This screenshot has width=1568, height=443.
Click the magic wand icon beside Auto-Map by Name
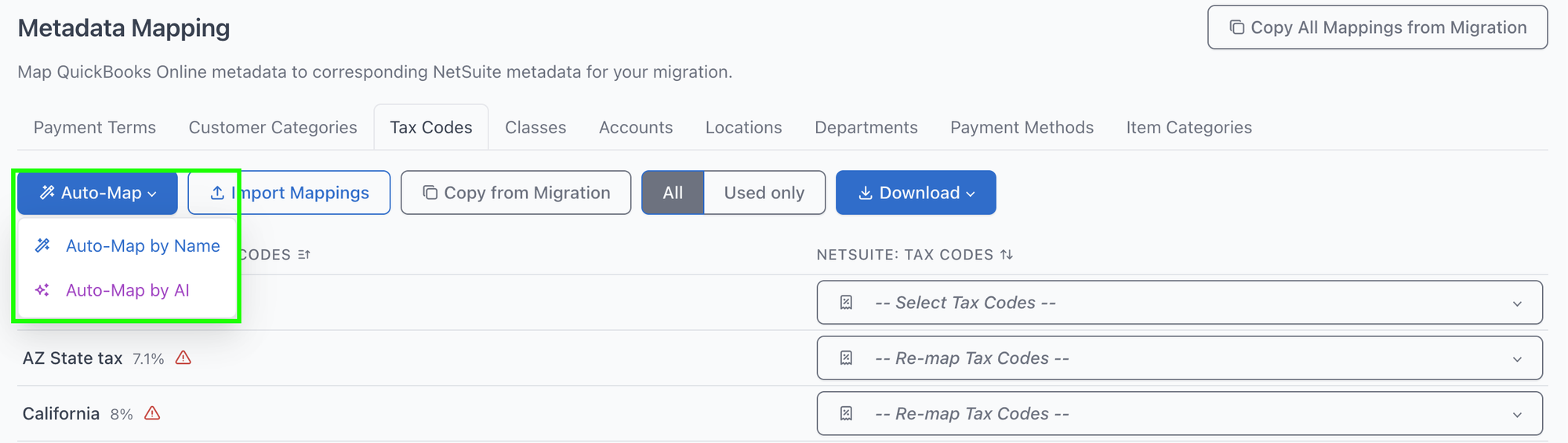[x=43, y=246]
